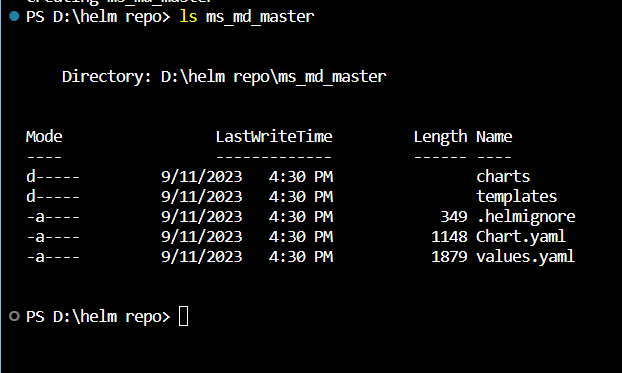Click the Directory path D:\helm repo\ms_md_master
The width and height of the screenshot is (622, 373).
point(273,77)
